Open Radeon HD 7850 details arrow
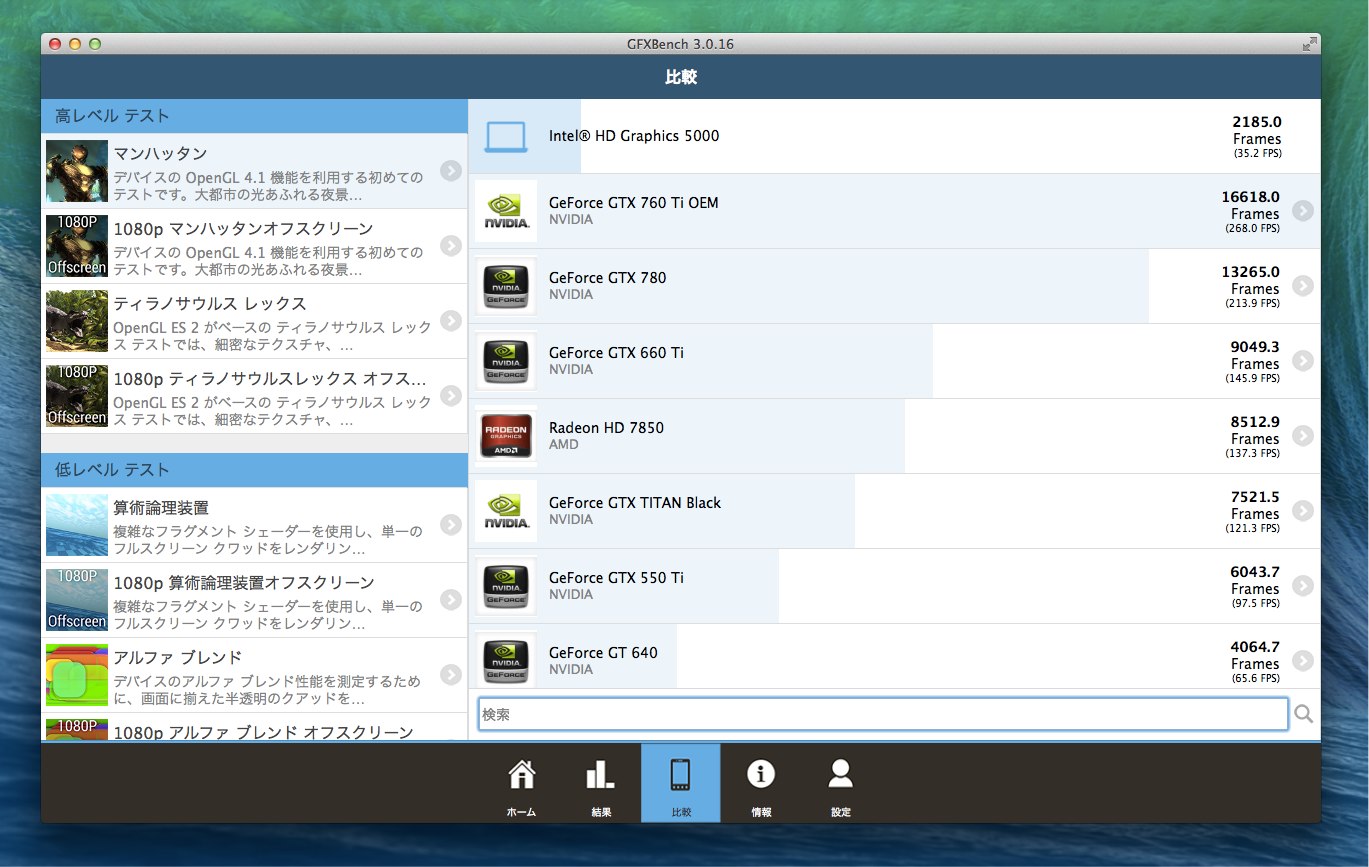The image size is (1369, 867). pyautogui.click(x=1302, y=436)
